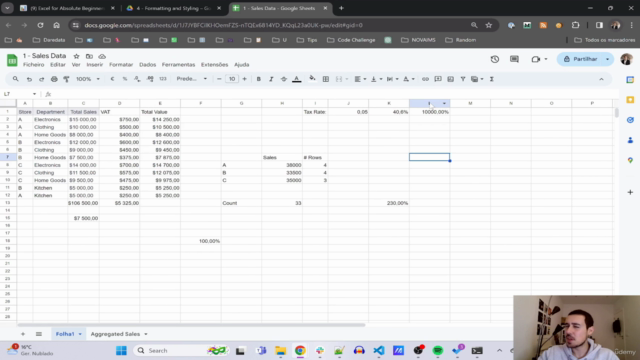
Task: Toggle bold formatting
Action: pyautogui.click(x=258, y=79)
